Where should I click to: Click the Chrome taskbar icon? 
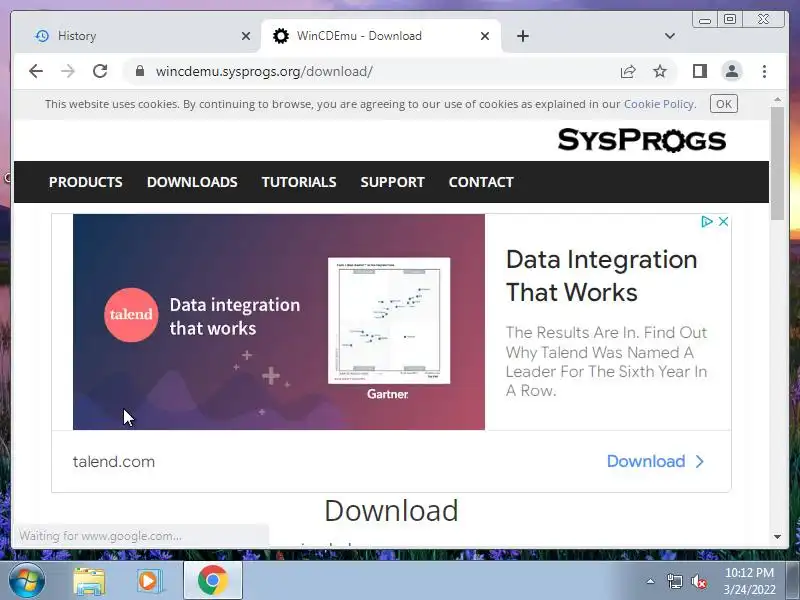[x=213, y=581]
